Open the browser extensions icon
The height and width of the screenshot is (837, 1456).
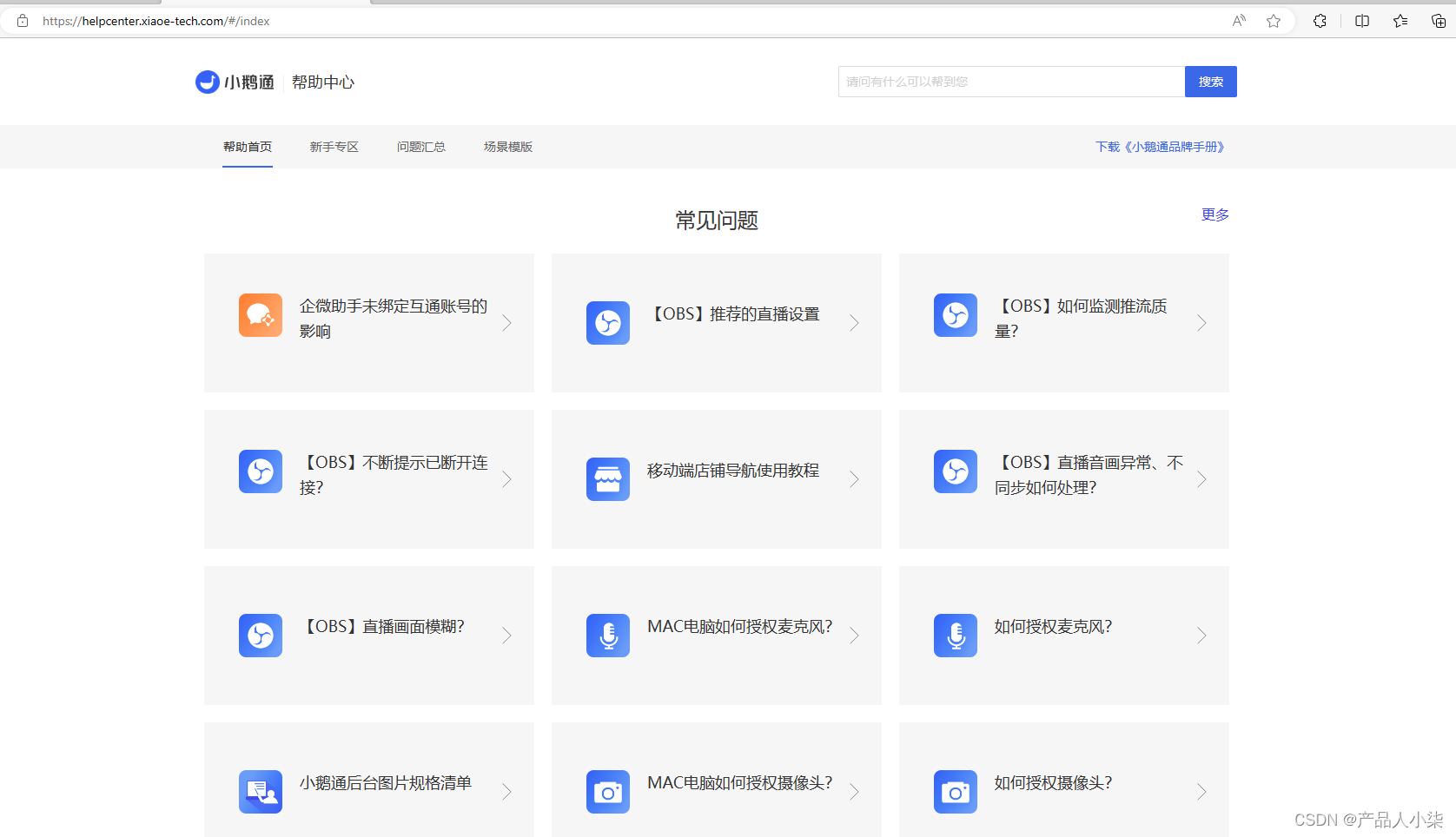click(x=1320, y=21)
